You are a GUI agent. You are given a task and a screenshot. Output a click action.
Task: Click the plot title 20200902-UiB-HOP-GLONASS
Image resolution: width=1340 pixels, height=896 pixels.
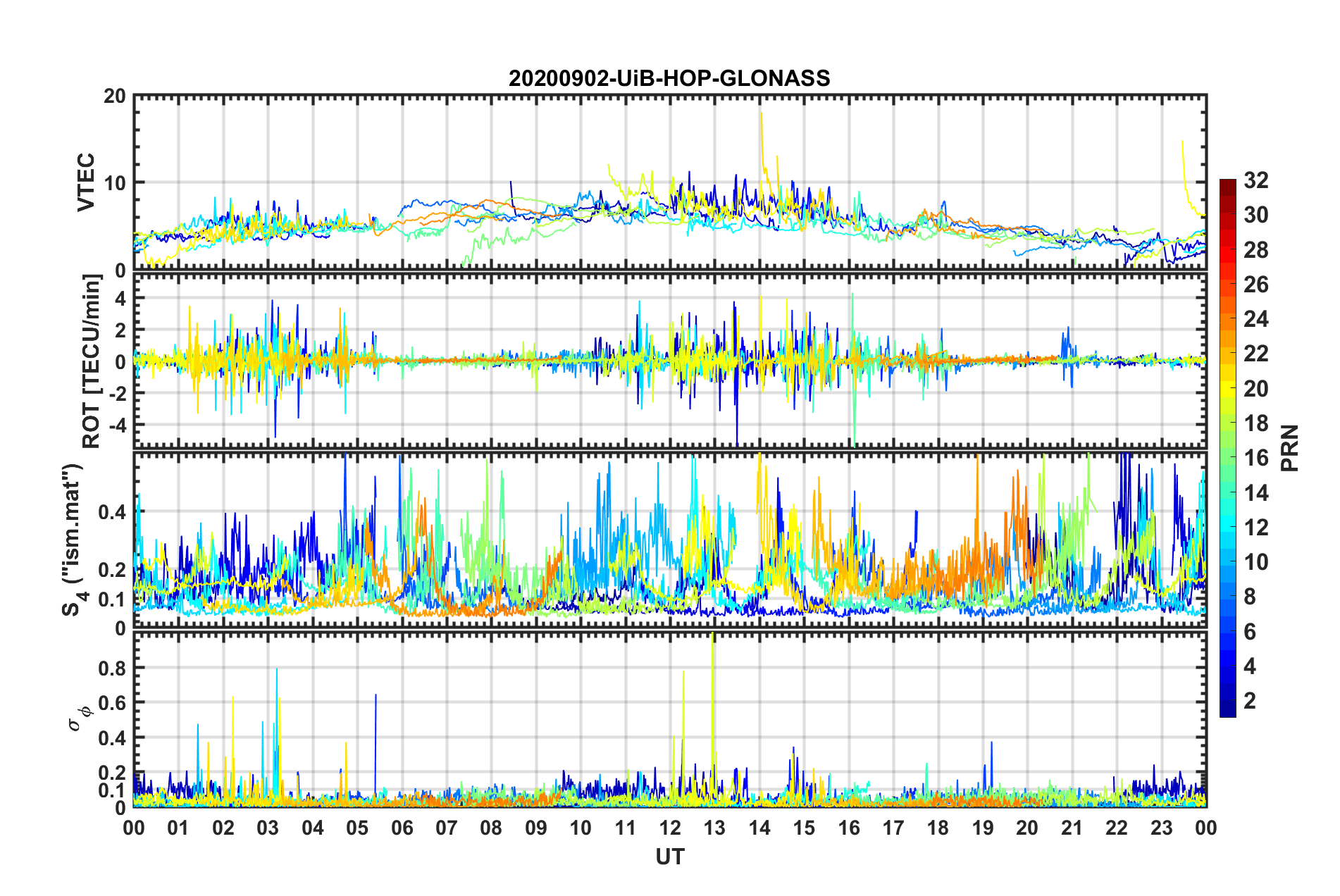[x=669, y=78]
